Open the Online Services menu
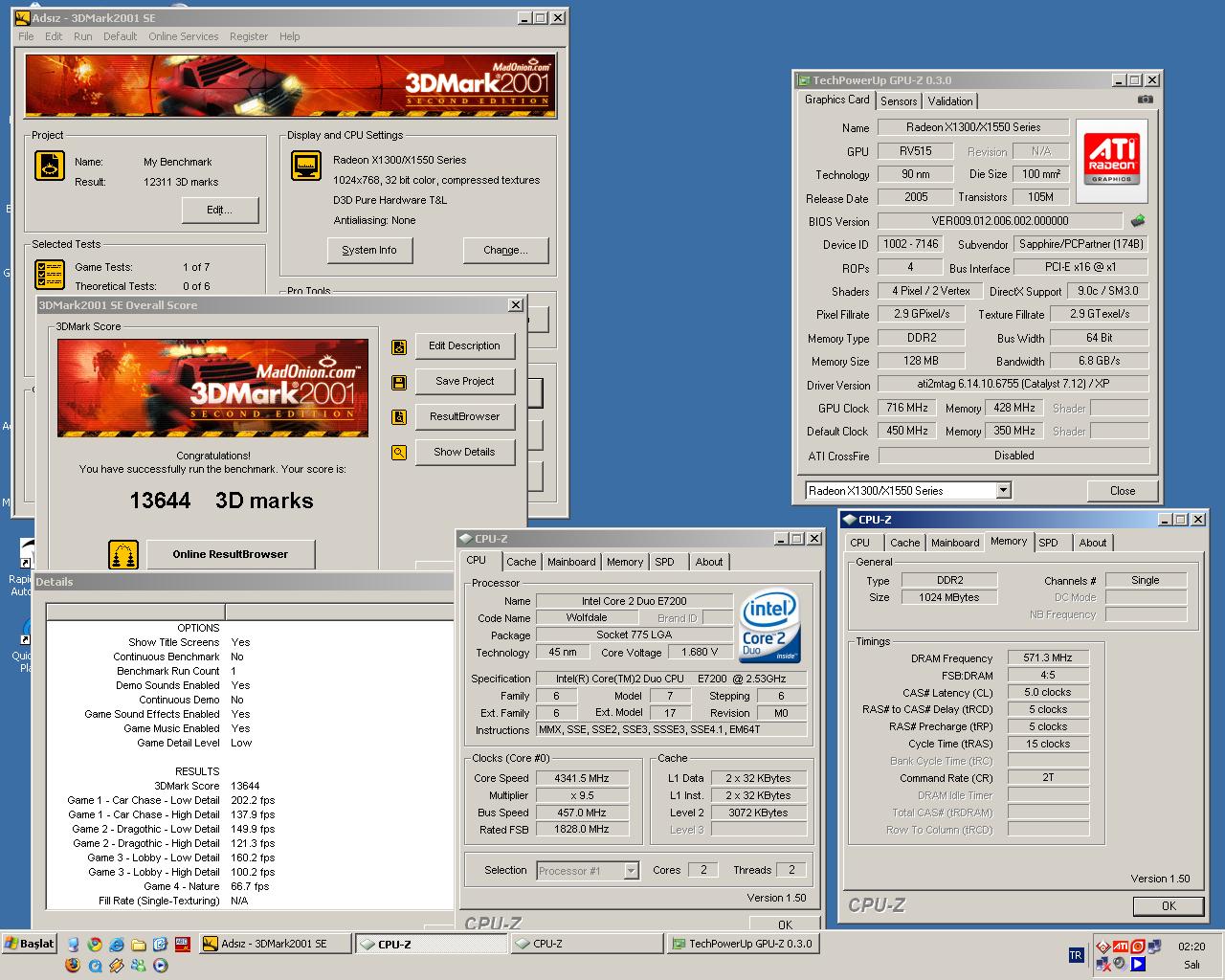The height and width of the screenshot is (980, 1225). coord(183,36)
